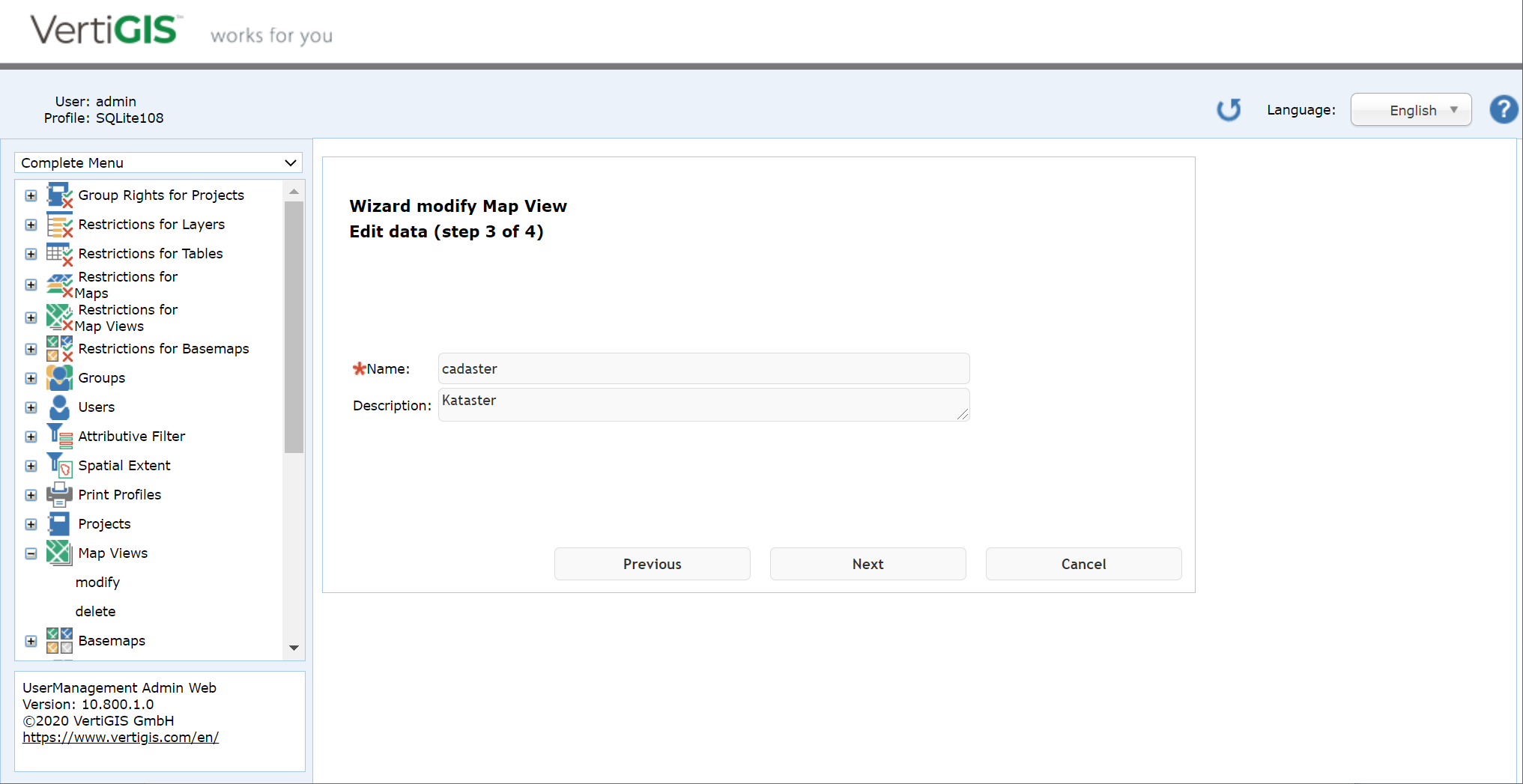Image resolution: width=1523 pixels, height=784 pixels.
Task: Click the Print Profiles printer icon
Action: tap(59, 494)
